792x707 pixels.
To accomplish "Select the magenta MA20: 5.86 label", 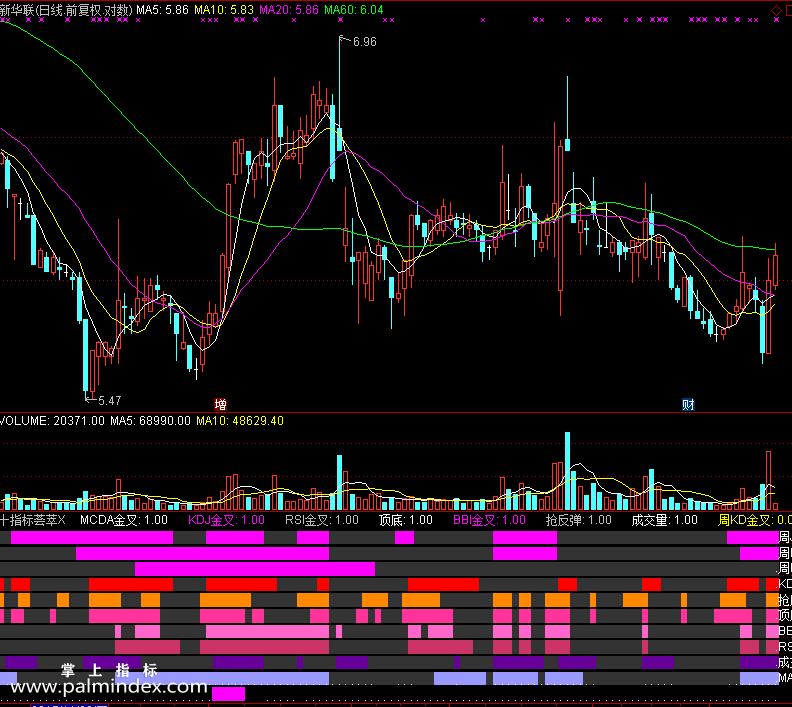I will tap(289, 10).
